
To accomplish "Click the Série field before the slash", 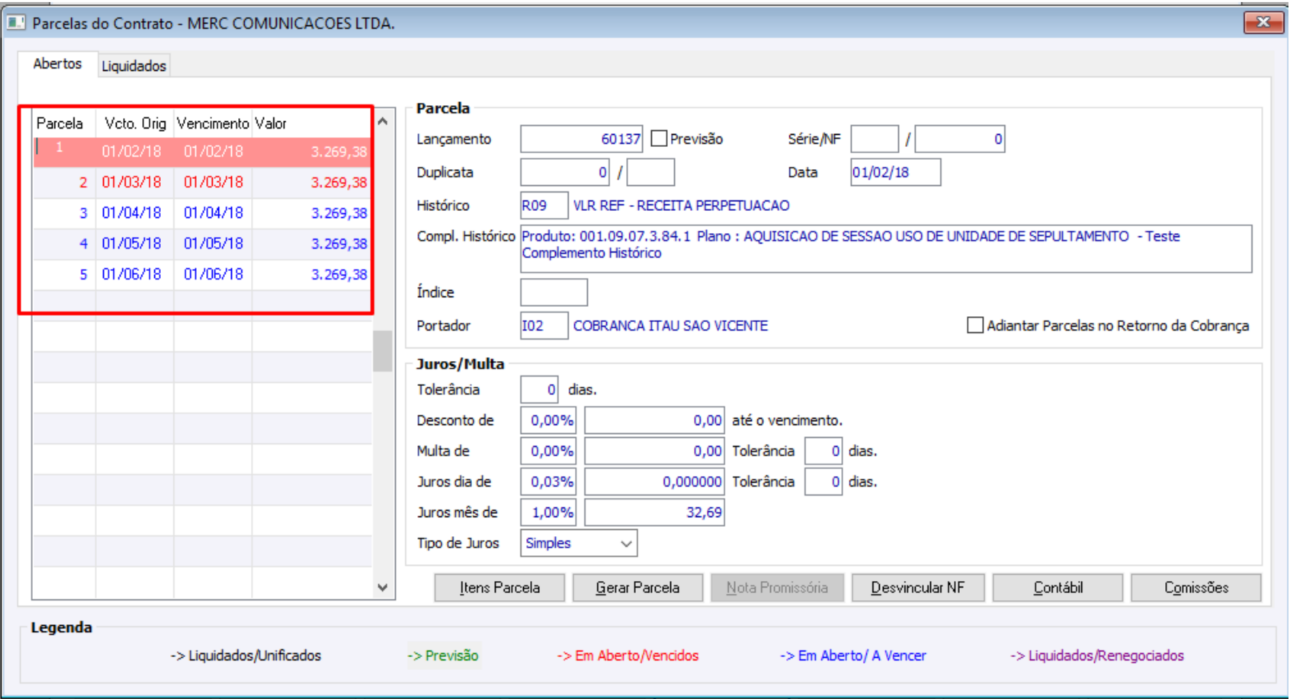I will click(875, 139).
